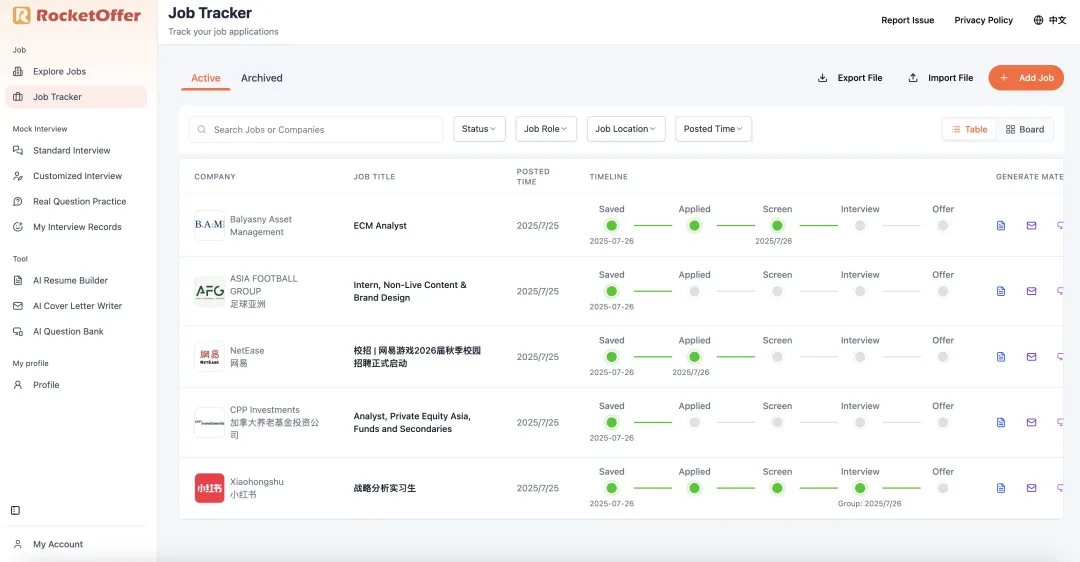The image size is (1080, 562).
Task: Click Saved step for ECM Analyst
Action: click(x=612, y=225)
